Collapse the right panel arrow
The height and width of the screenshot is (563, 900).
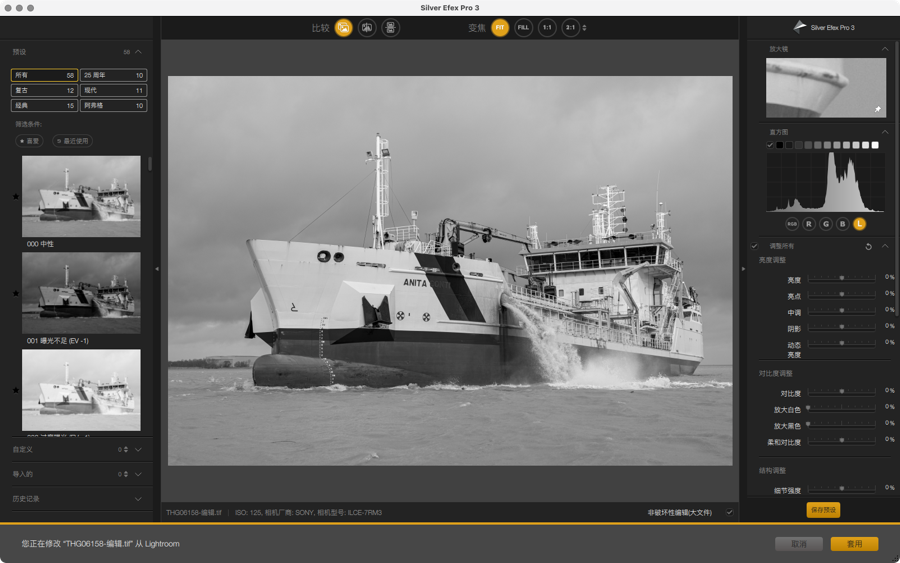coord(743,269)
